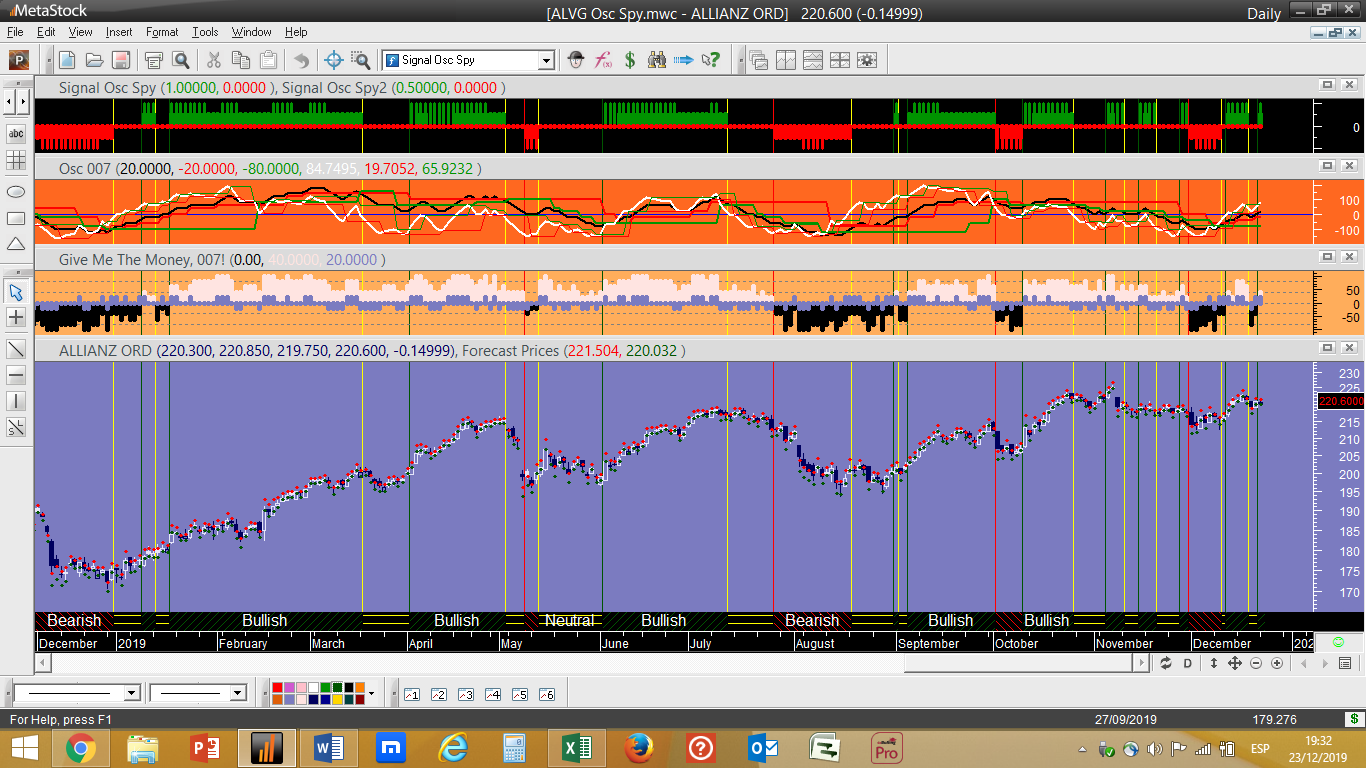Pick the red color swatch
Viewport: 1366px width, 768px height.
coord(277,688)
